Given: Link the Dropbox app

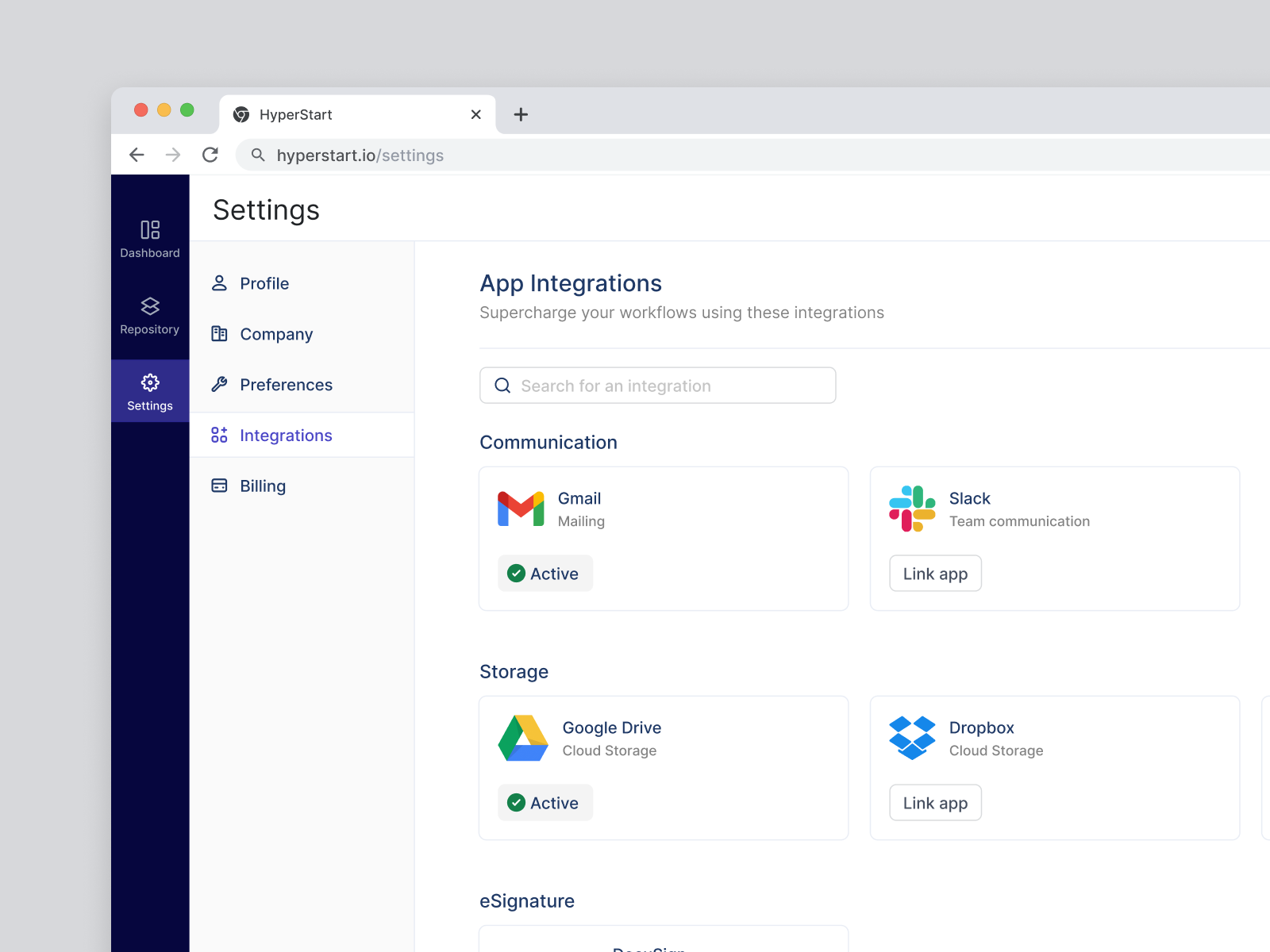Looking at the screenshot, I should click(x=935, y=802).
